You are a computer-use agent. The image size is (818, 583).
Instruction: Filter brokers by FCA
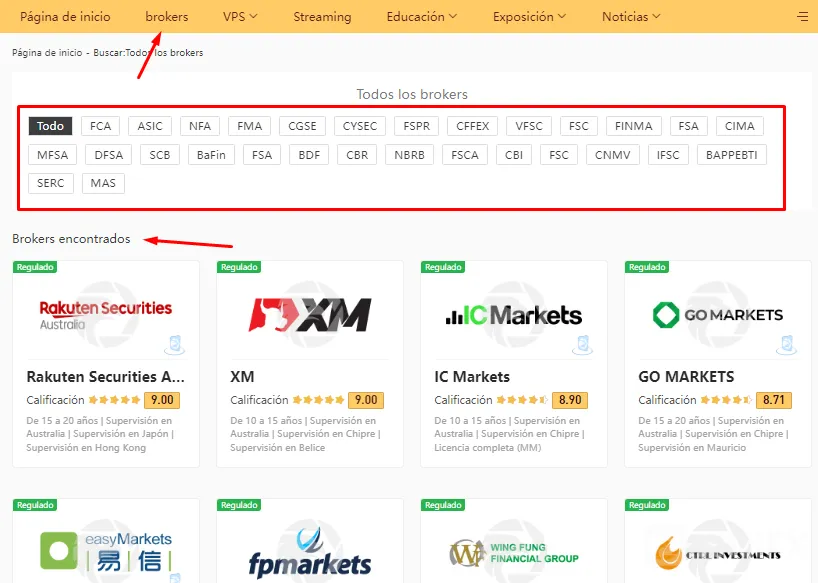coord(101,126)
